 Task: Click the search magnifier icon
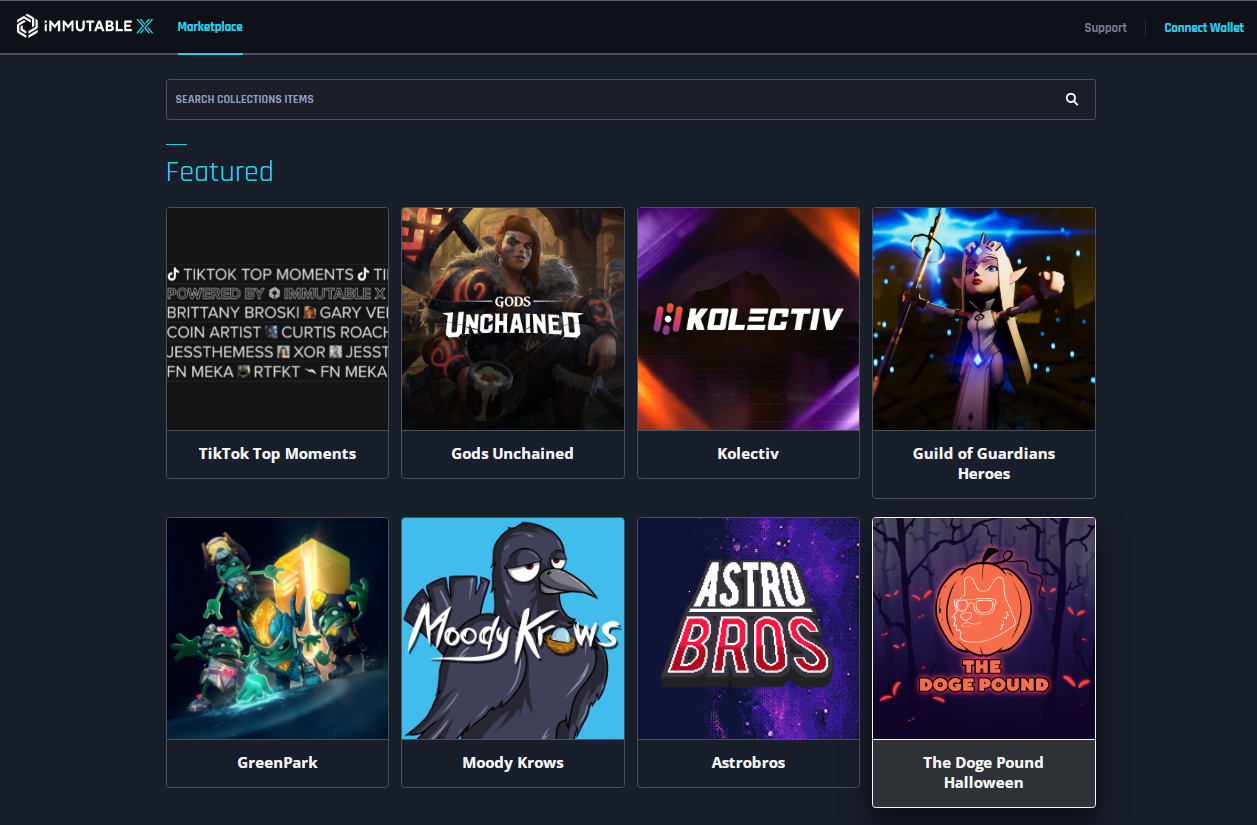click(1072, 100)
